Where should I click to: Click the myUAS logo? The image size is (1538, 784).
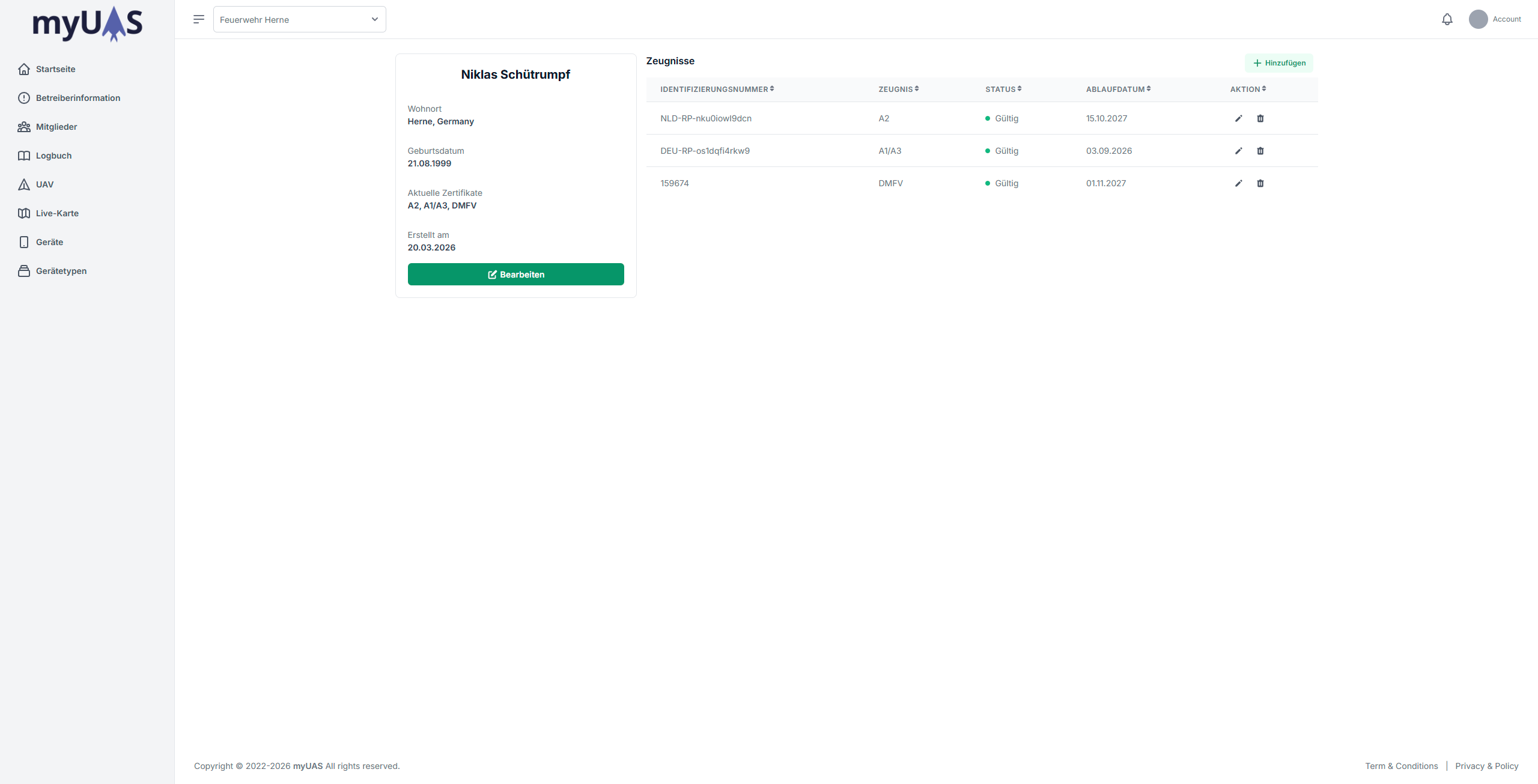pos(87,24)
